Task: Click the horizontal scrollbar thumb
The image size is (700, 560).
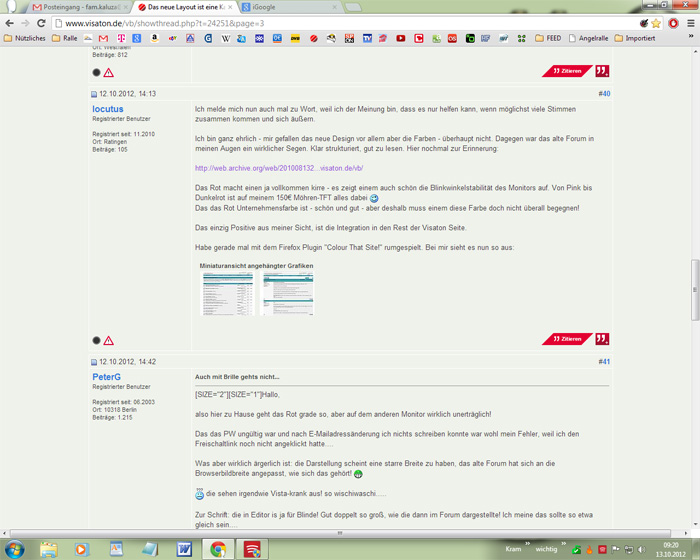Action: tap(340, 533)
